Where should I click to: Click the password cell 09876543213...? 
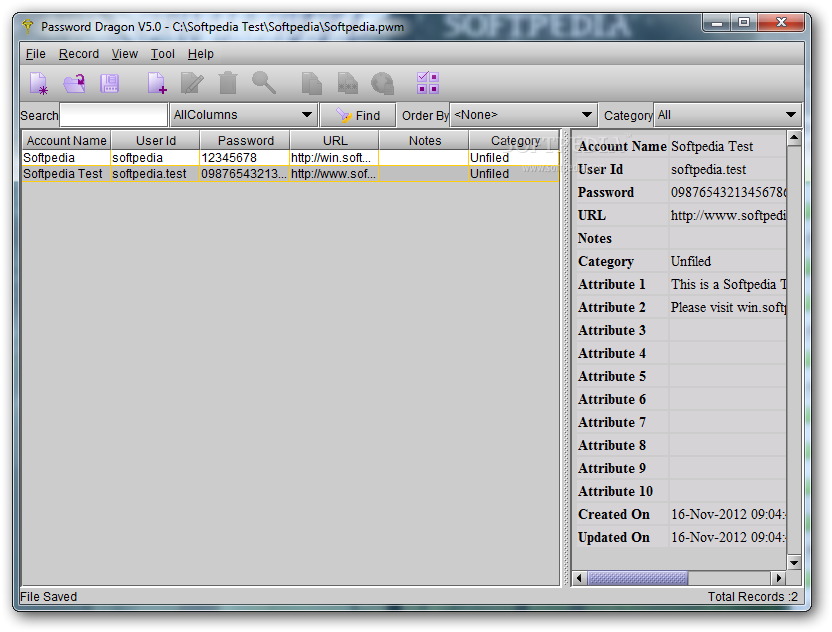coord(245,174)
